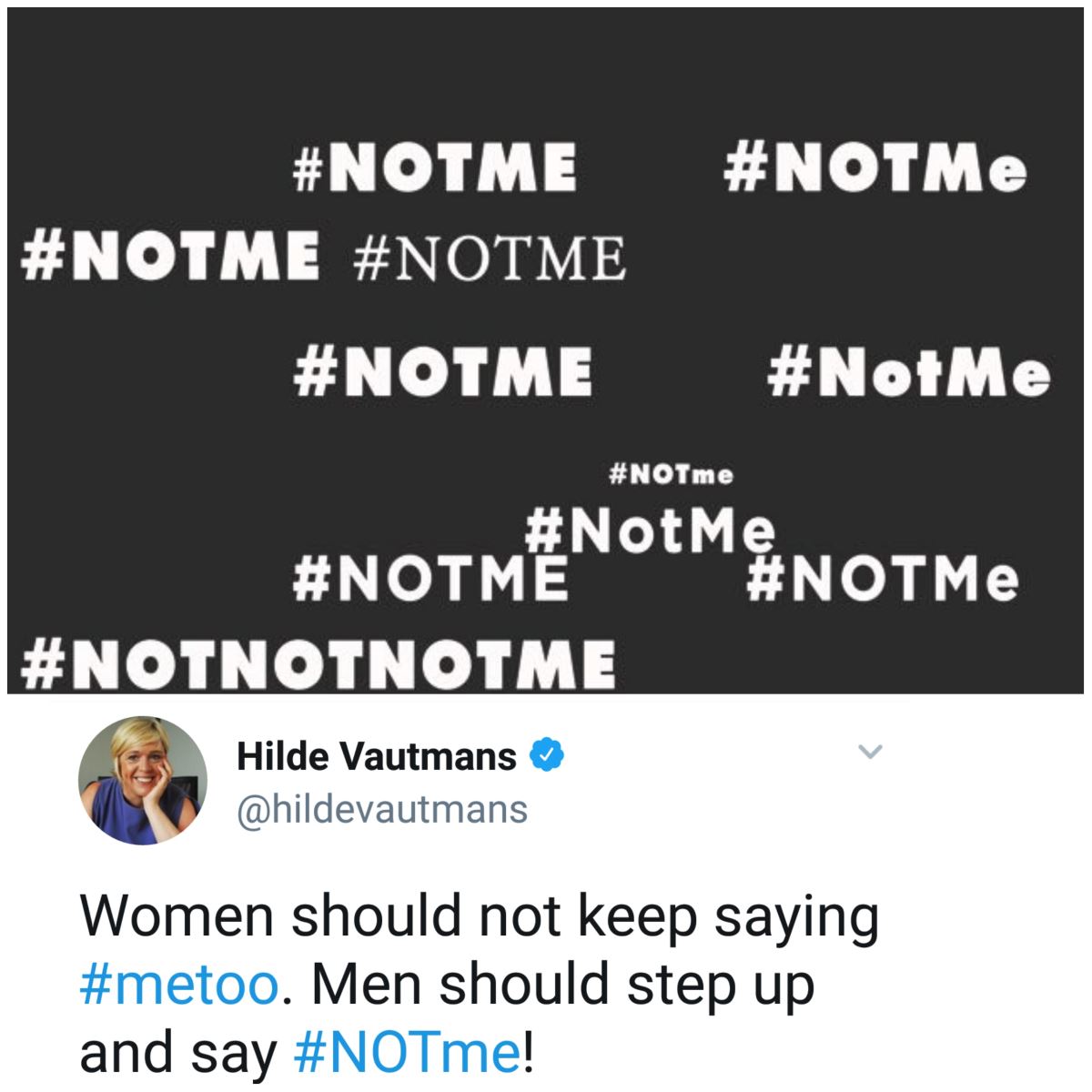This screenshot has height=1092, width=1092.
Task: Click the heavy bold #NOTMe with lowercase e
Action: coord(875,168)
